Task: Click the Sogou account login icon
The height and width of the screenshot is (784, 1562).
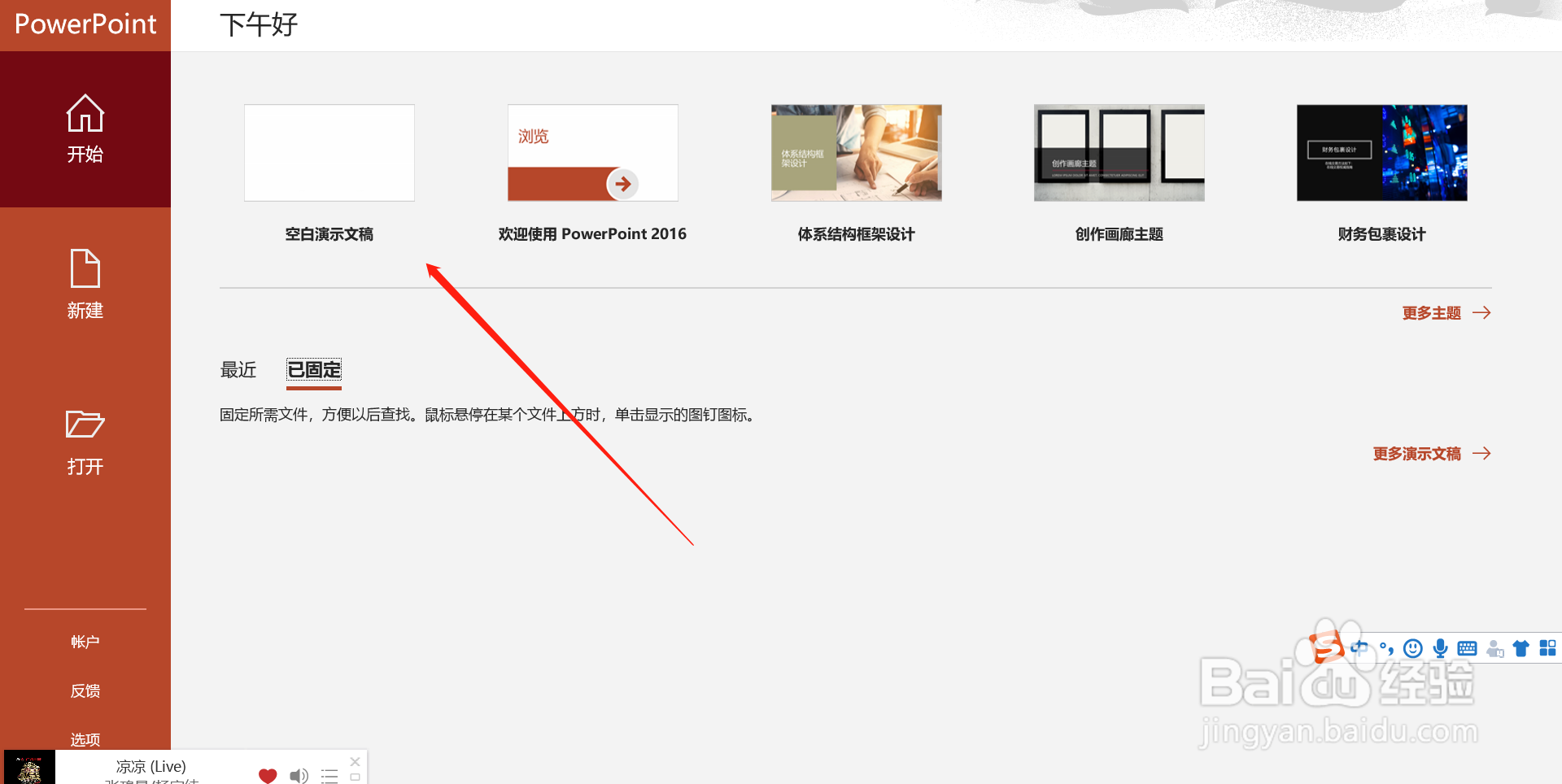Action: click(x=1494, y=648)
